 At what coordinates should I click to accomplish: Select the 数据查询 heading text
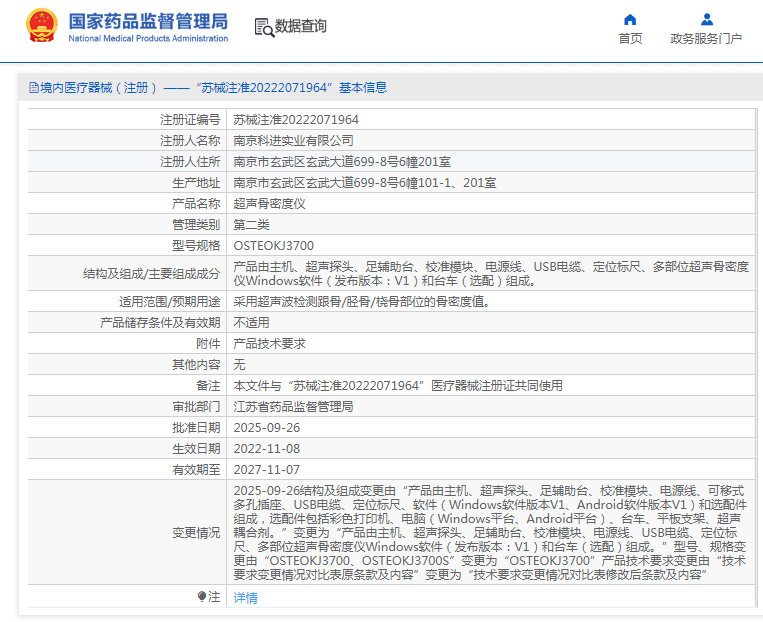[x=301, y=27]
